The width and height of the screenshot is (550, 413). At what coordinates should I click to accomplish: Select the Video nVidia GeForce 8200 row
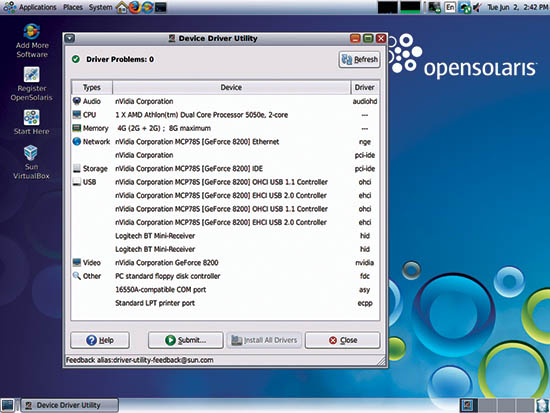[x=225, y=262]
